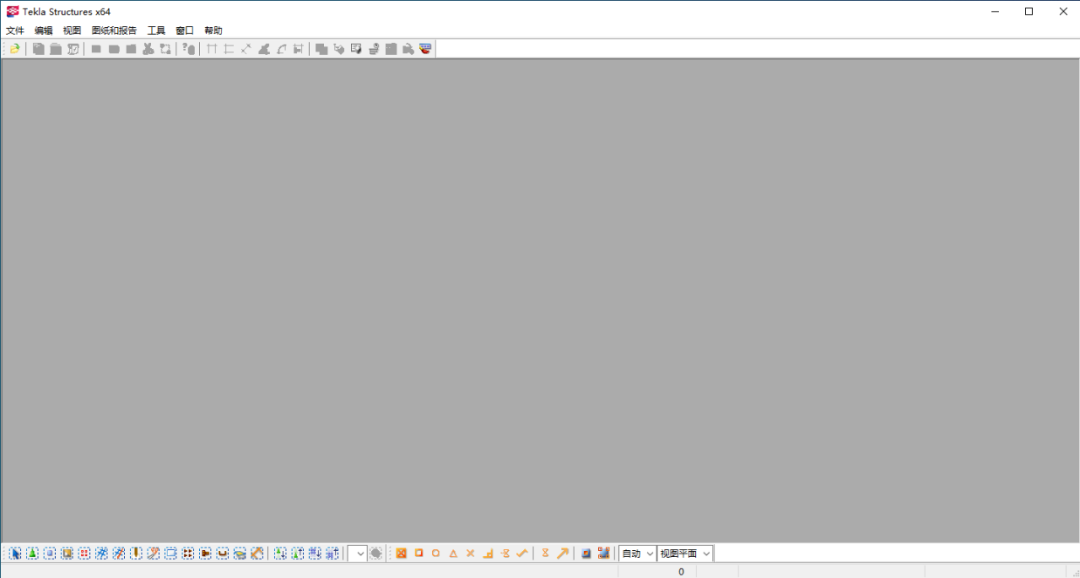The height and width of the screenshot is (578, 1080).
Task: Open the 编辑 menu
Action: tap(43, 30)
